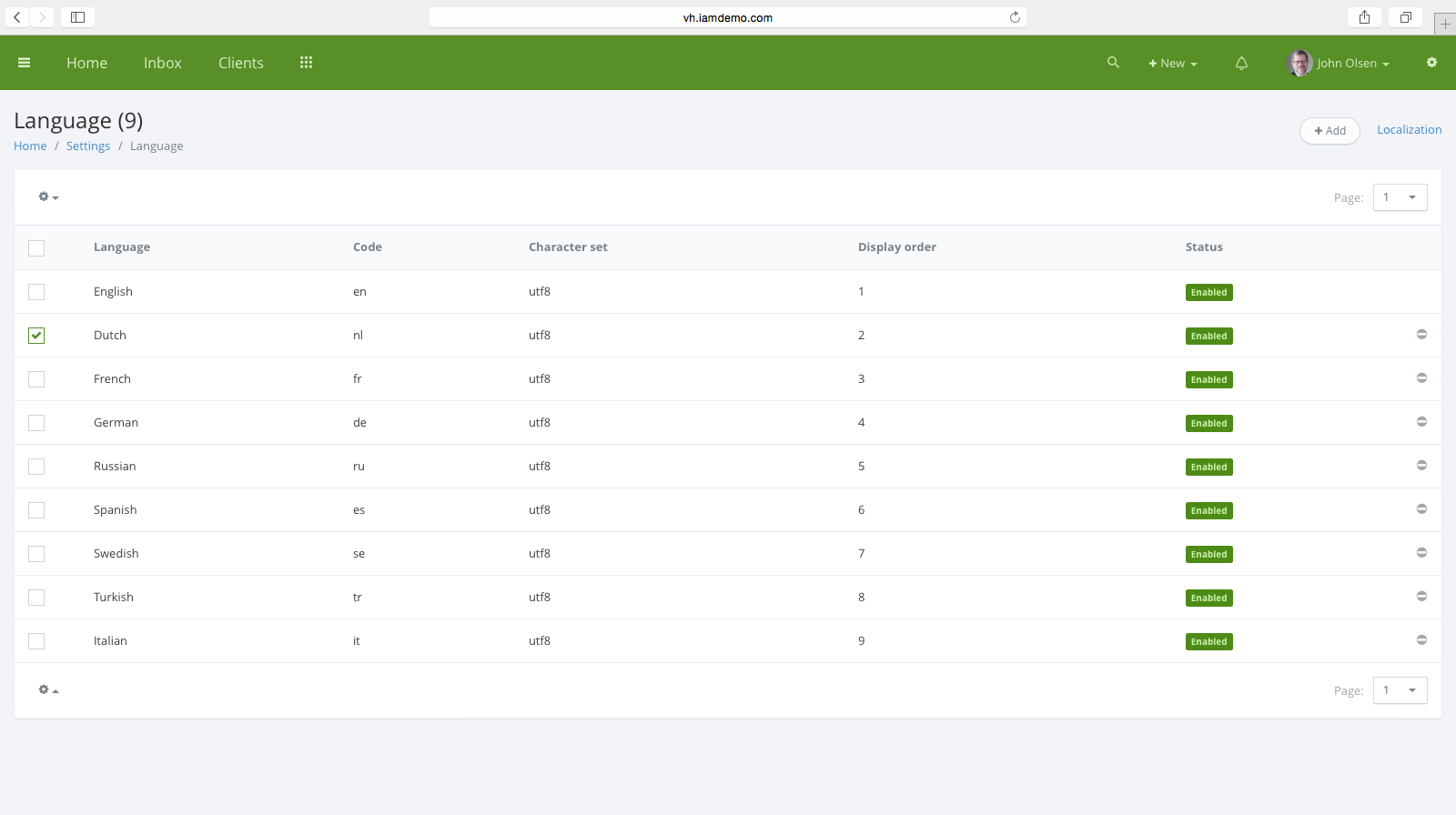Expand the New dropdown menu
The width and height of the screenshot is (1456, 815).
pyautogui.click(x=1173, y=64)
